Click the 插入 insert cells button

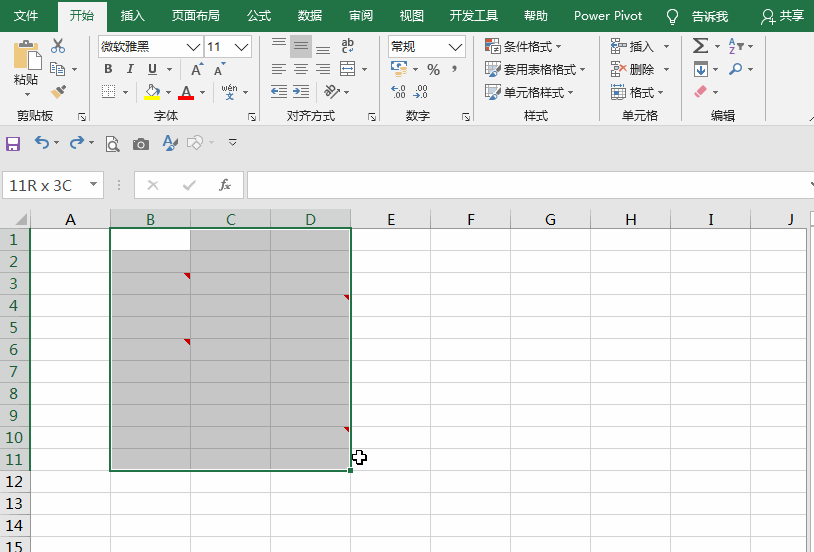pos(640,46)
